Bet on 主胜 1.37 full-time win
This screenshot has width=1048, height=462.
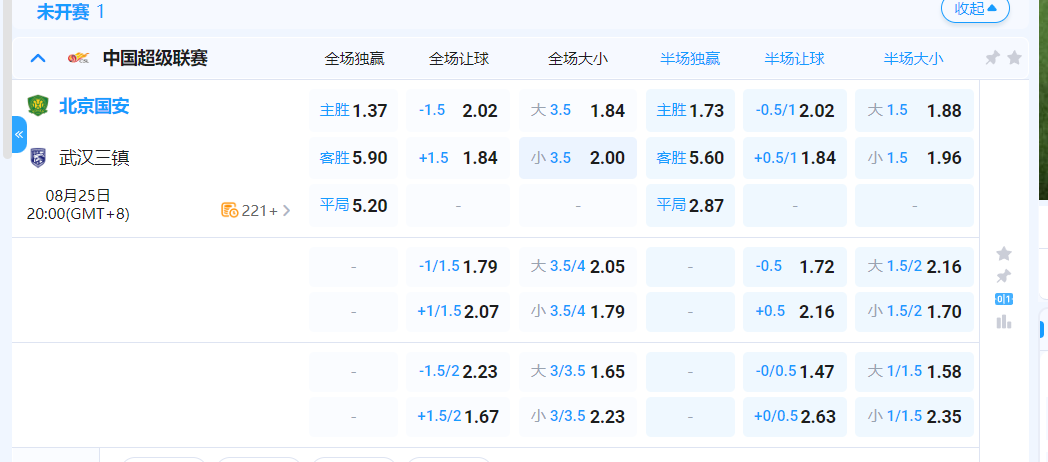353,110
